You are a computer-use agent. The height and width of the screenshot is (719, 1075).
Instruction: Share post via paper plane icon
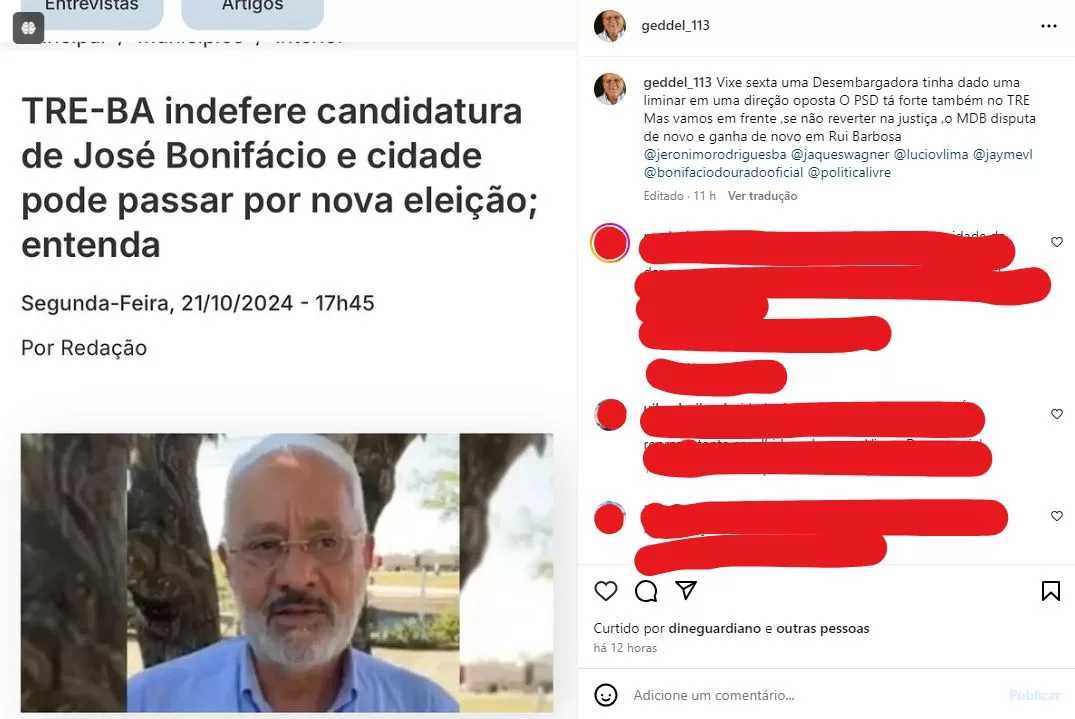686,590
